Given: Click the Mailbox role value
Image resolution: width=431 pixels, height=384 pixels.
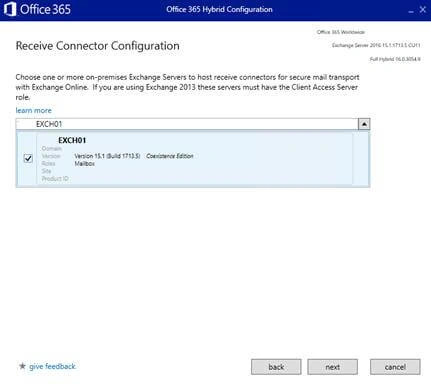Looking at the screenshot, I should point(85,164).
